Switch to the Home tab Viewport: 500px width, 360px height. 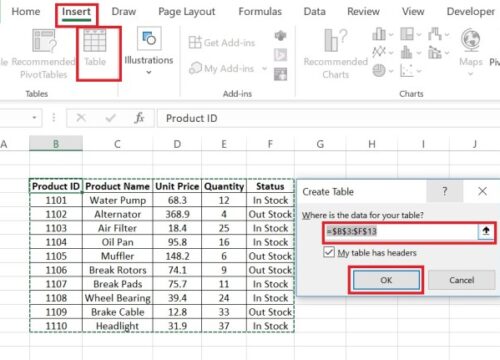tap(26, 12)
